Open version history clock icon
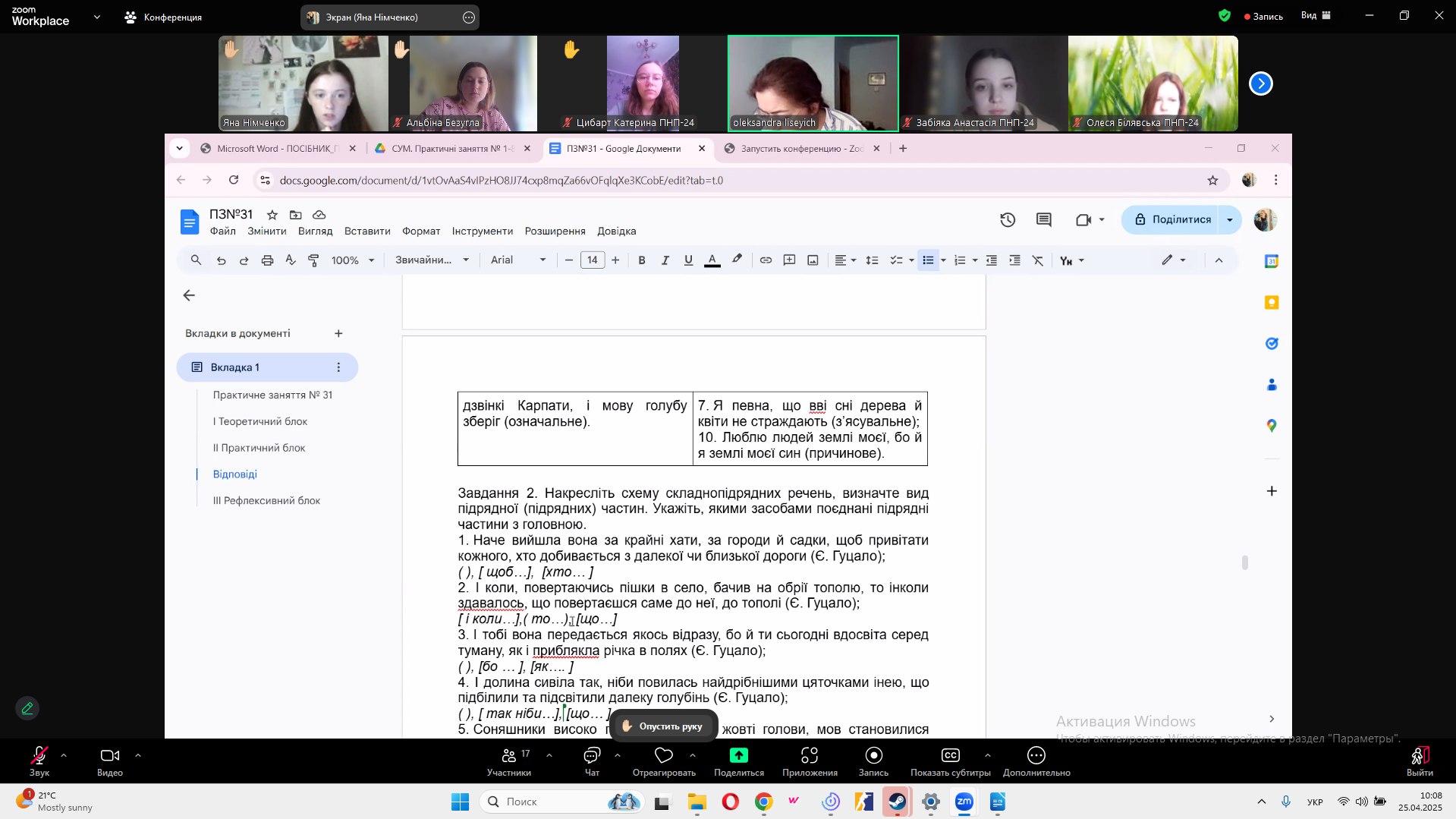The width and height of the screenshot is (1456, 819). [x=1008, y=220]
